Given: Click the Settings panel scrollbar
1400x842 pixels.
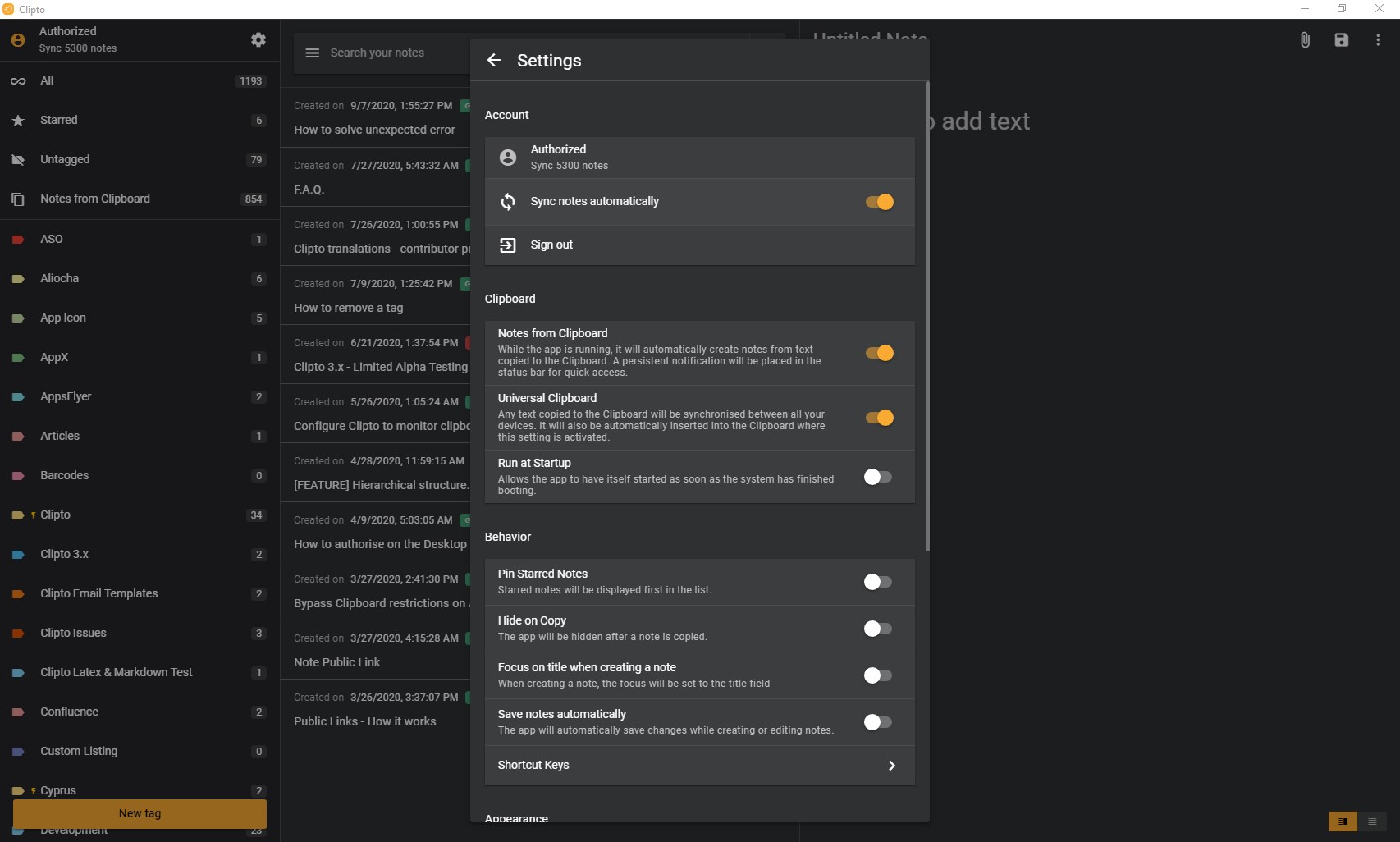Looking at the screenshot, I should tap(927, 316).
